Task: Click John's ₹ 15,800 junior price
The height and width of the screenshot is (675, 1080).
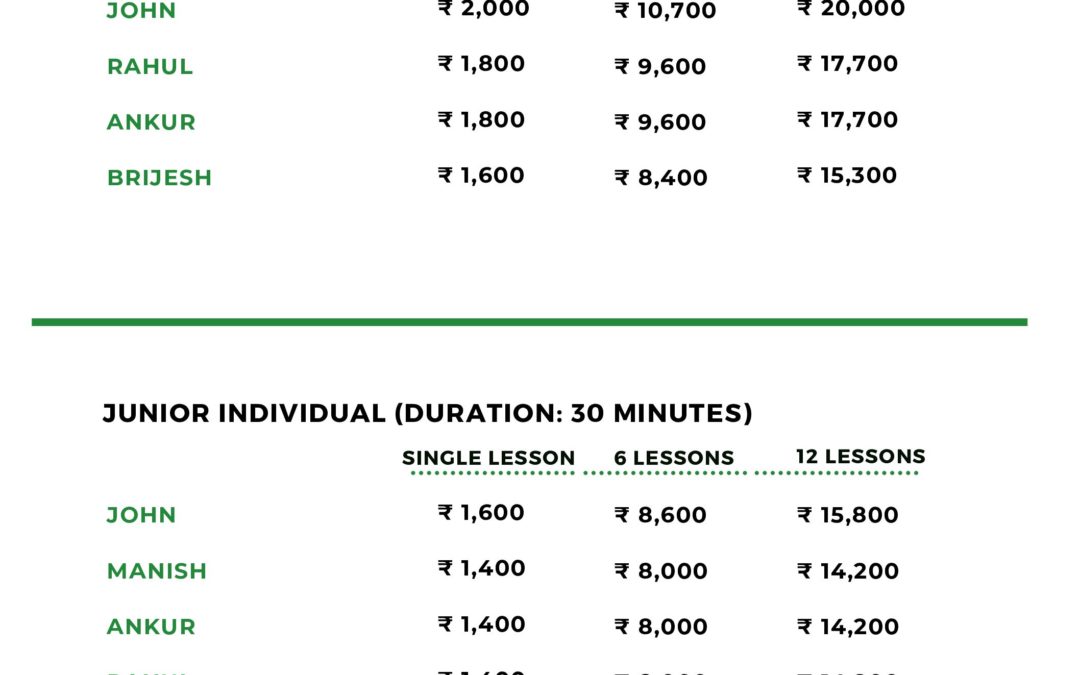Action: click(847, 515)
